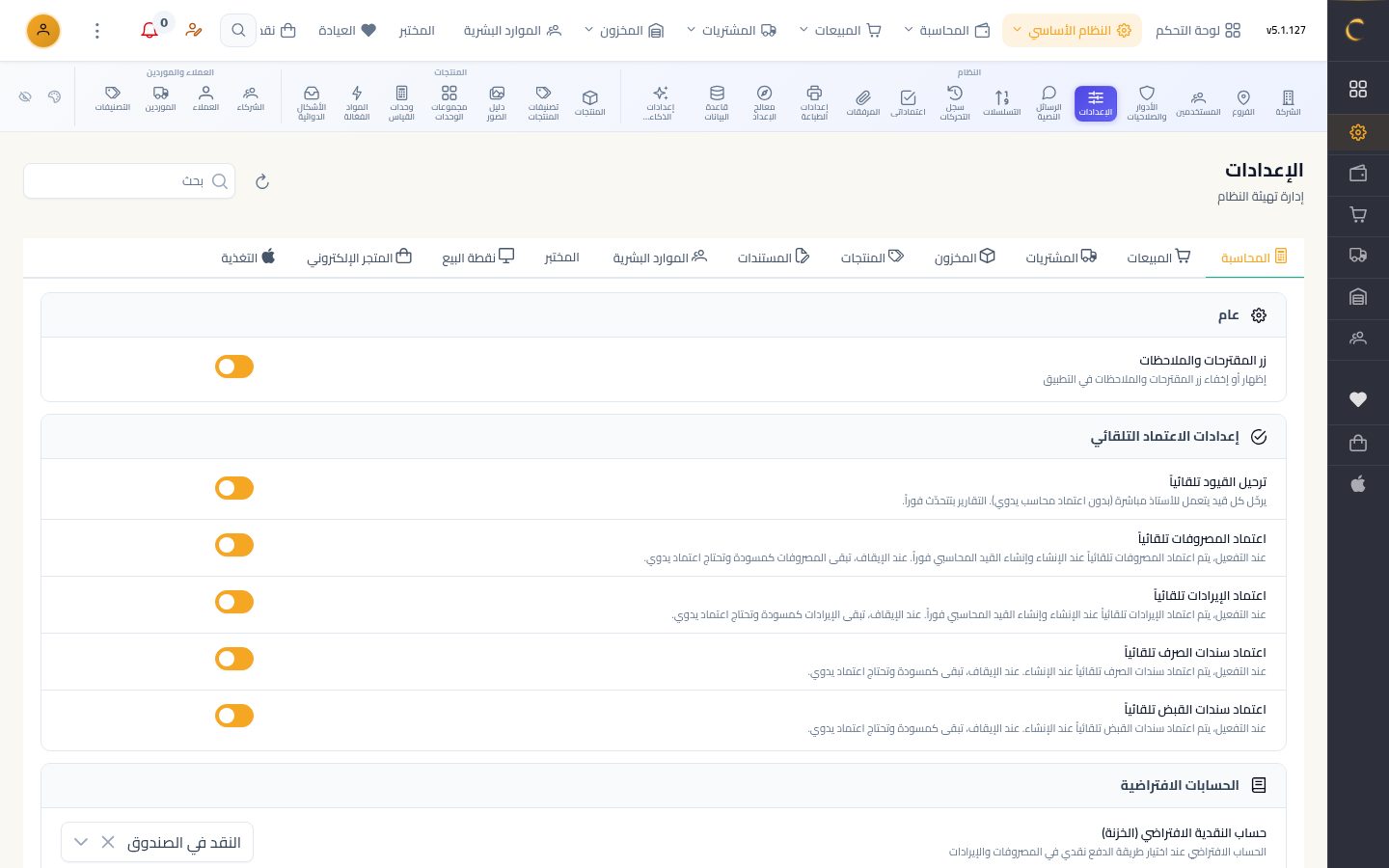
Task: Open العيادة (Clinic) in the top bar
Action: click(x=347, y=31)
